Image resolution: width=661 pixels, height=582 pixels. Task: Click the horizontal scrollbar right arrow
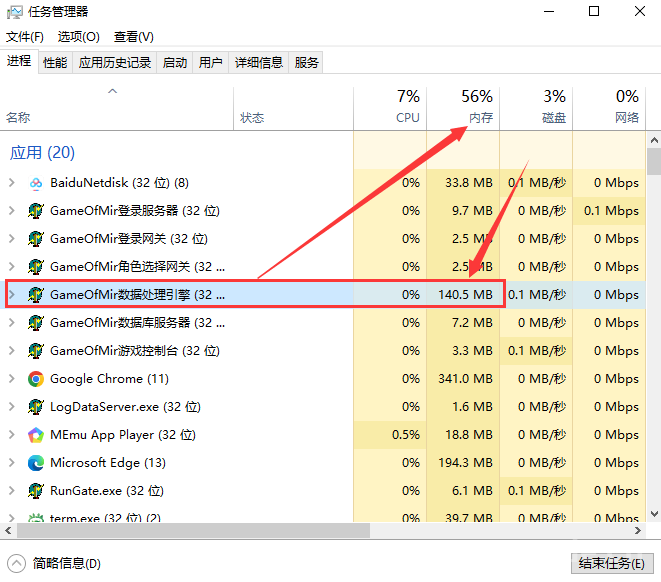[x=638, y=531]
